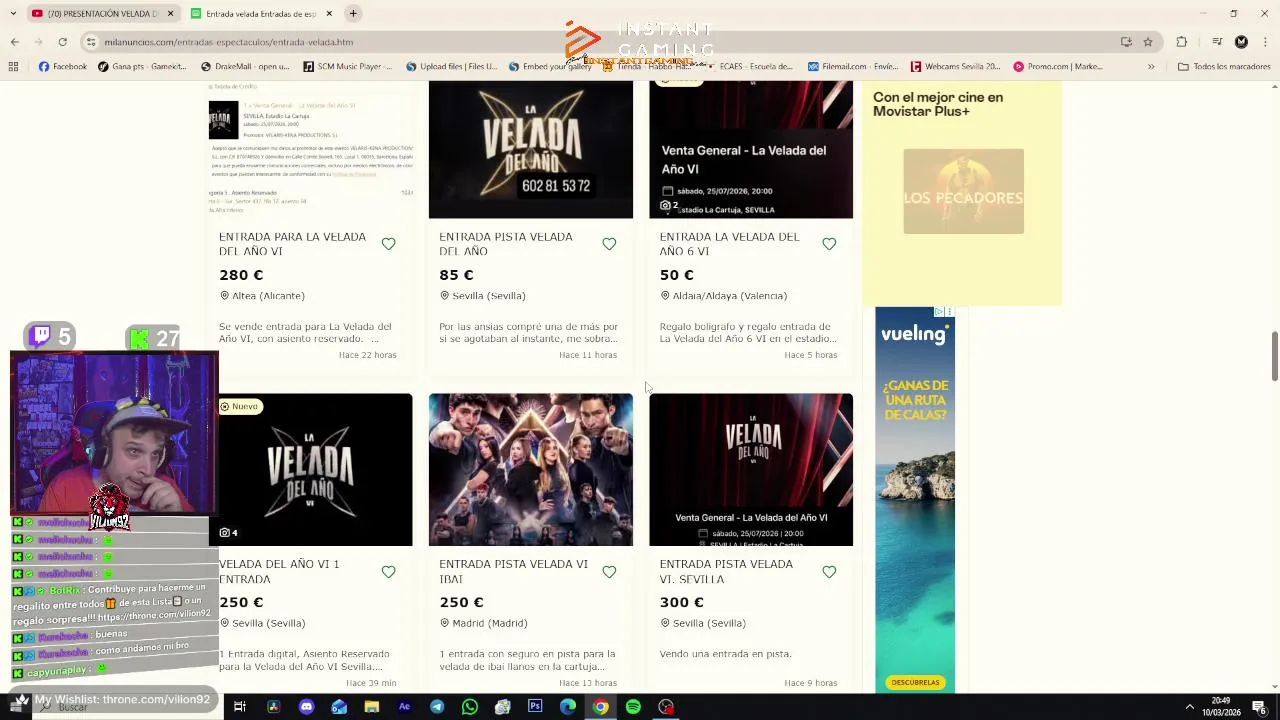Open the mail app in the taskbar

pos(339,707)
